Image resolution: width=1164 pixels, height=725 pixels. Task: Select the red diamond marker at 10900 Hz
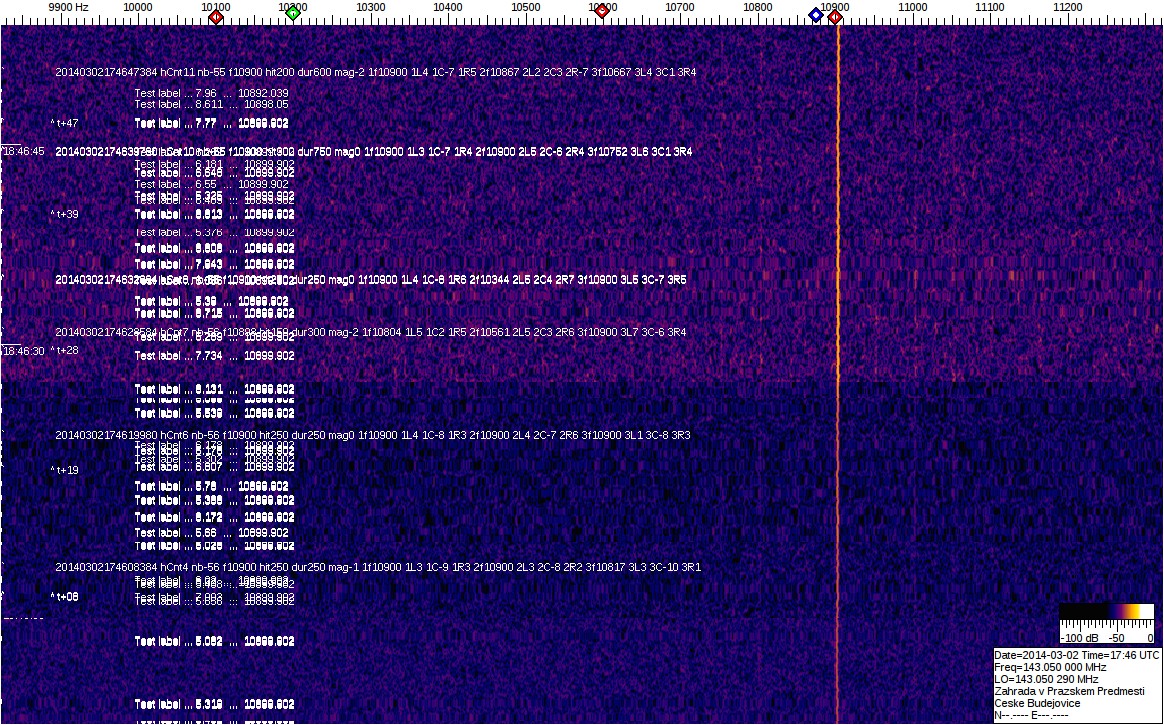[x=835, y=17]
